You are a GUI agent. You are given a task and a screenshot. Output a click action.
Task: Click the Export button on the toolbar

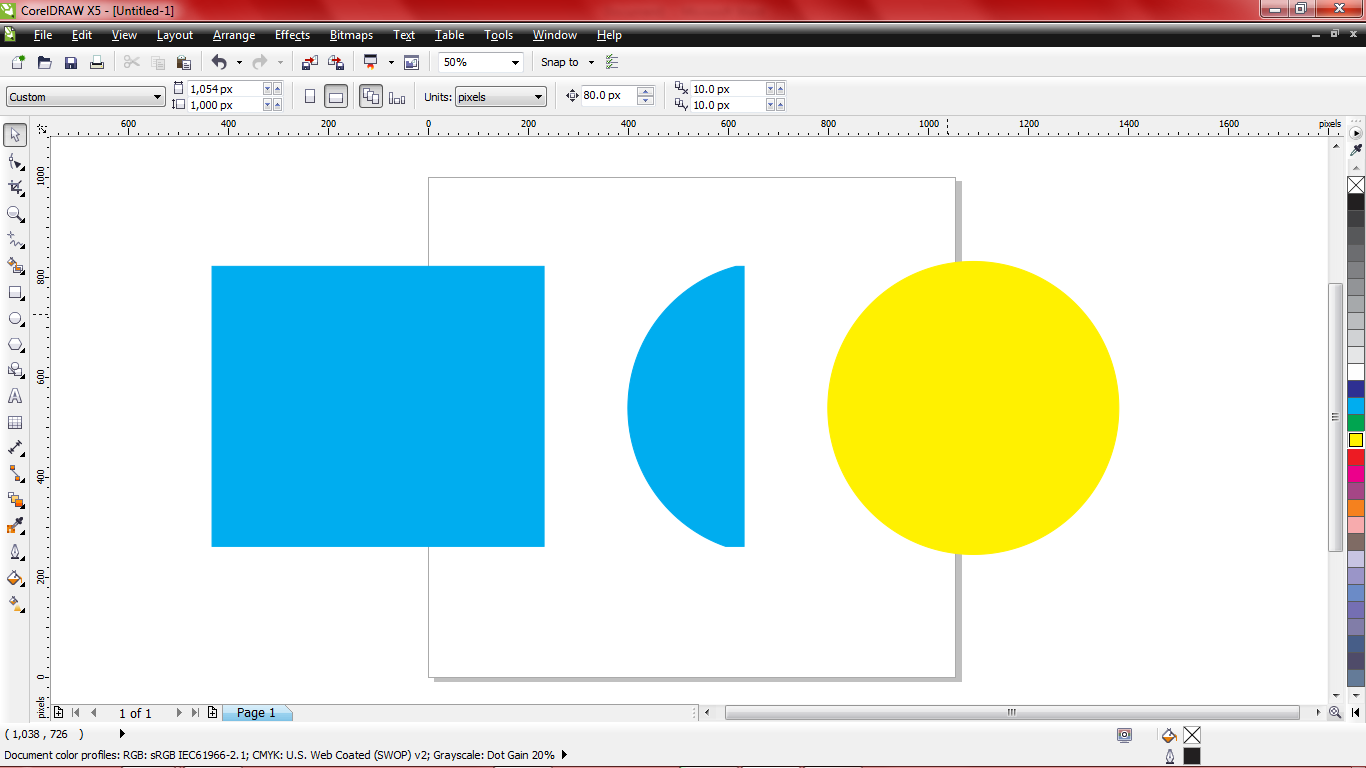(336, 62)
